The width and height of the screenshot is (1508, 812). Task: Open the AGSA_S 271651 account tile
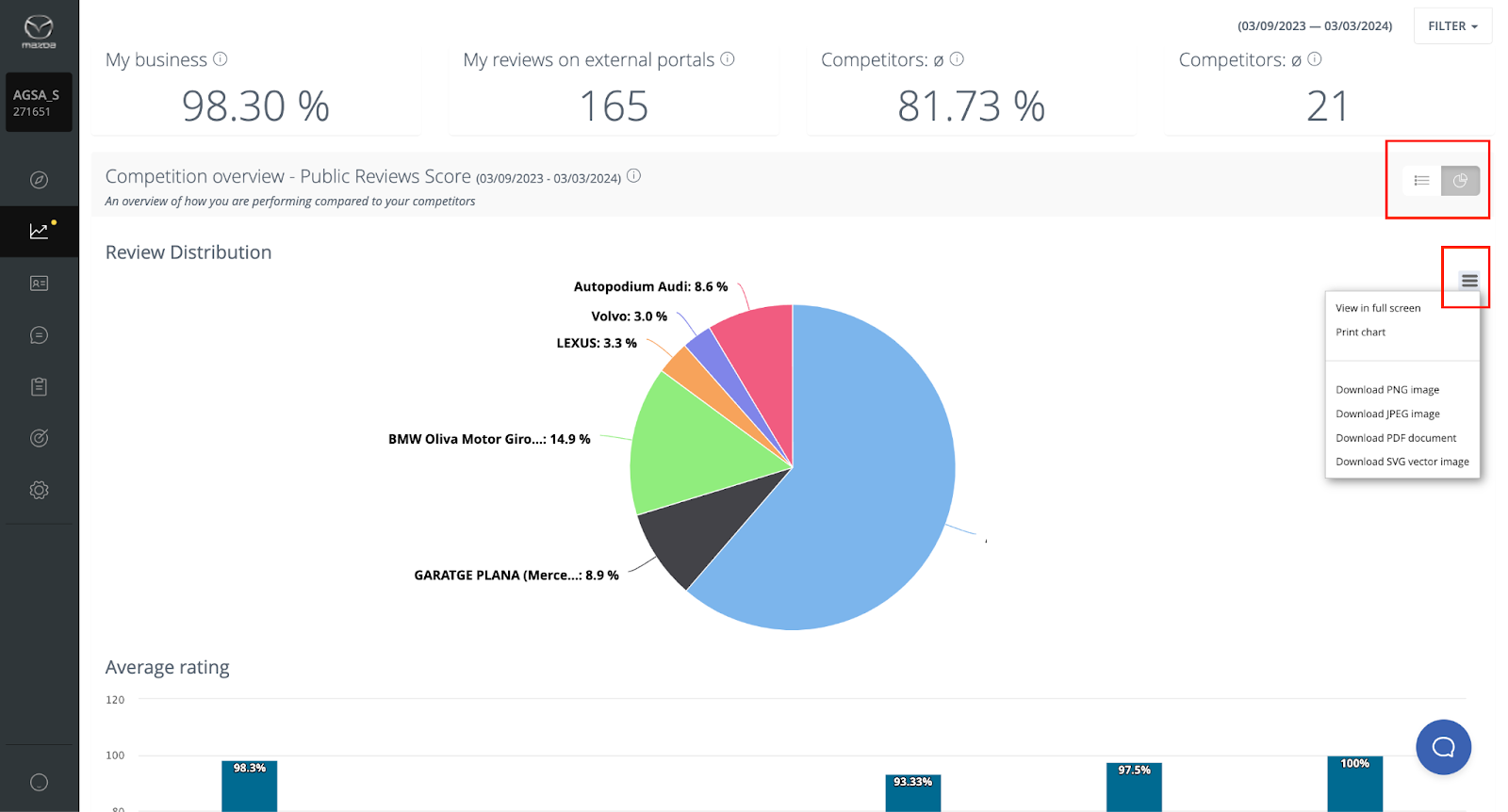point(39,103)
